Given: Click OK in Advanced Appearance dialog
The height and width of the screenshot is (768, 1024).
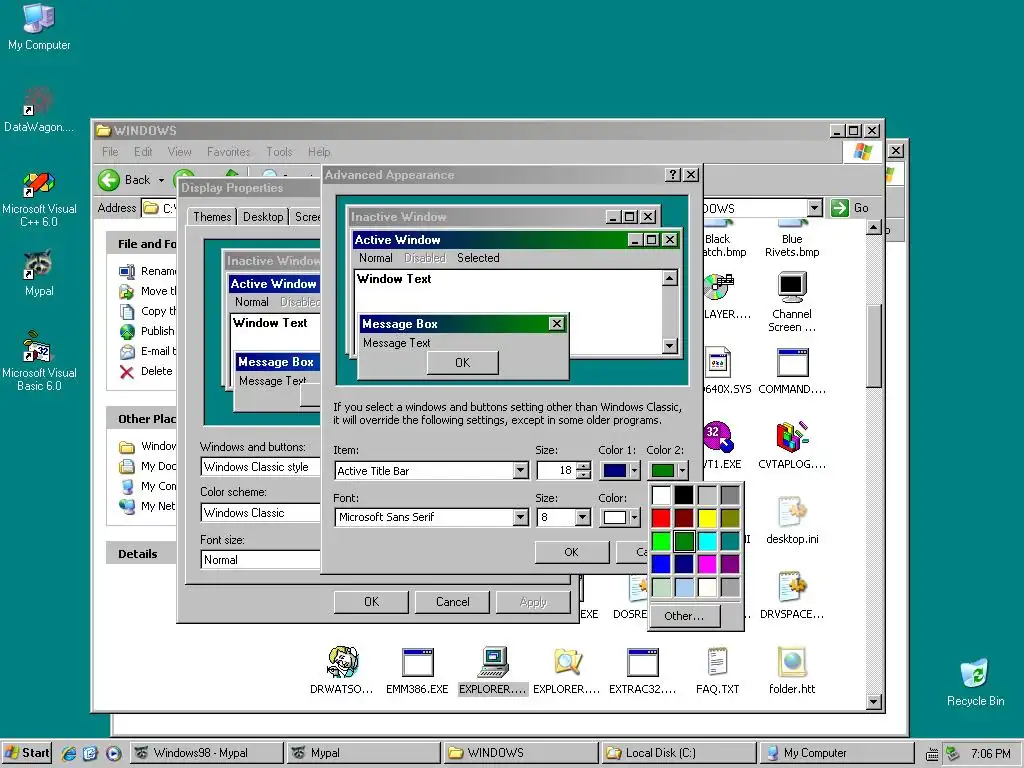Looking at the screenshot, I should tap(571, 552).
